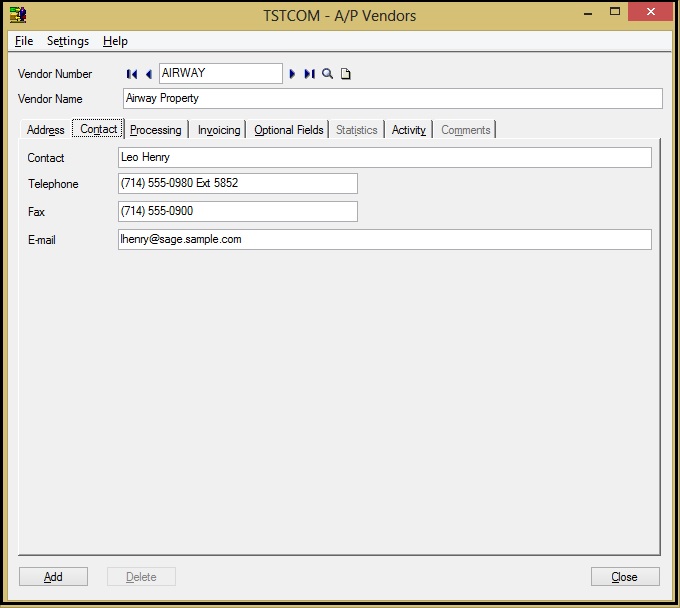Image resolution: width=680 pixels, height=608 pixels.
Task: Switch to the Address tab
Action: [x=45, y=130]
